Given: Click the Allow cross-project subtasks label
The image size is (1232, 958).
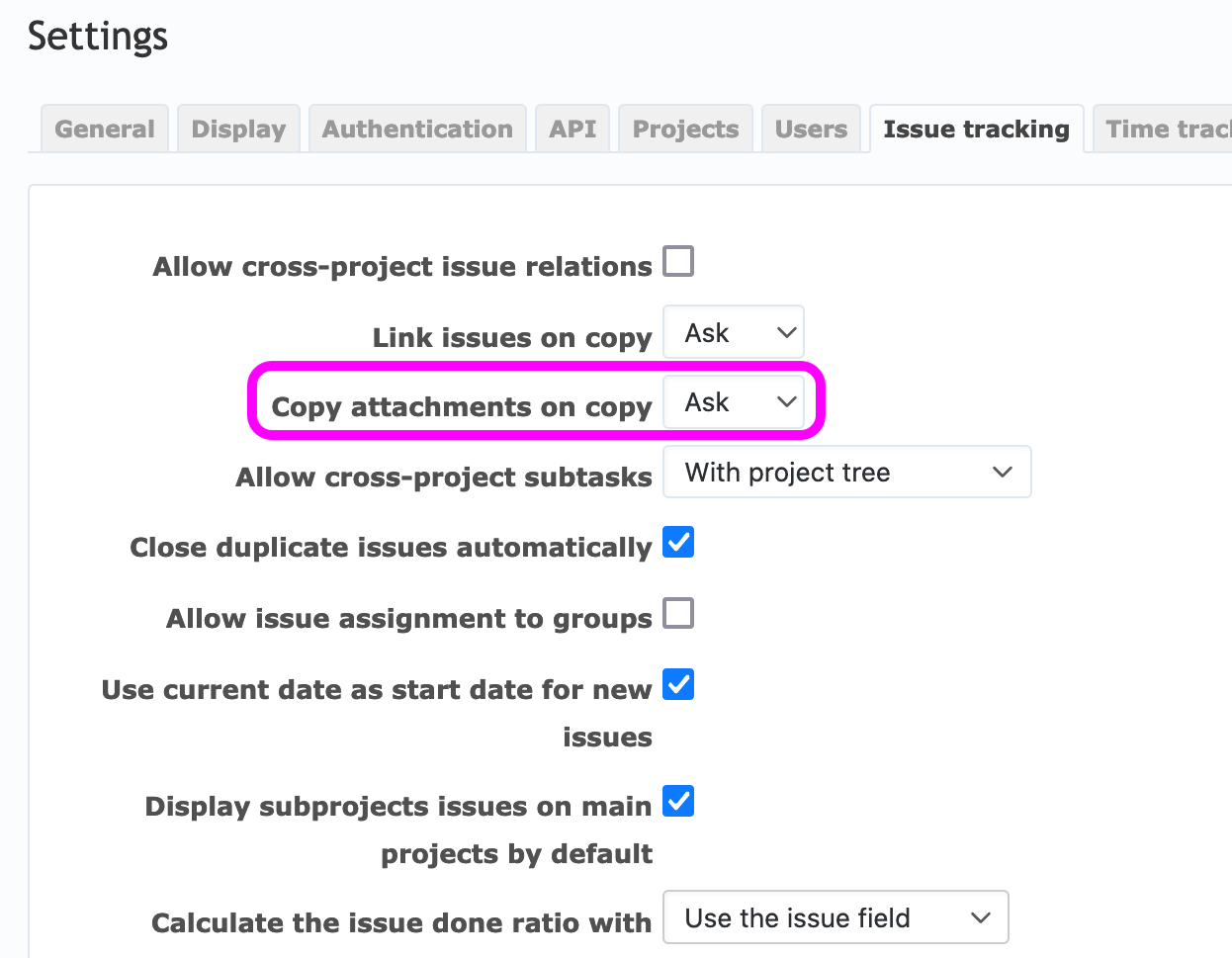Looking at the screenshot, I should point(444,478).
